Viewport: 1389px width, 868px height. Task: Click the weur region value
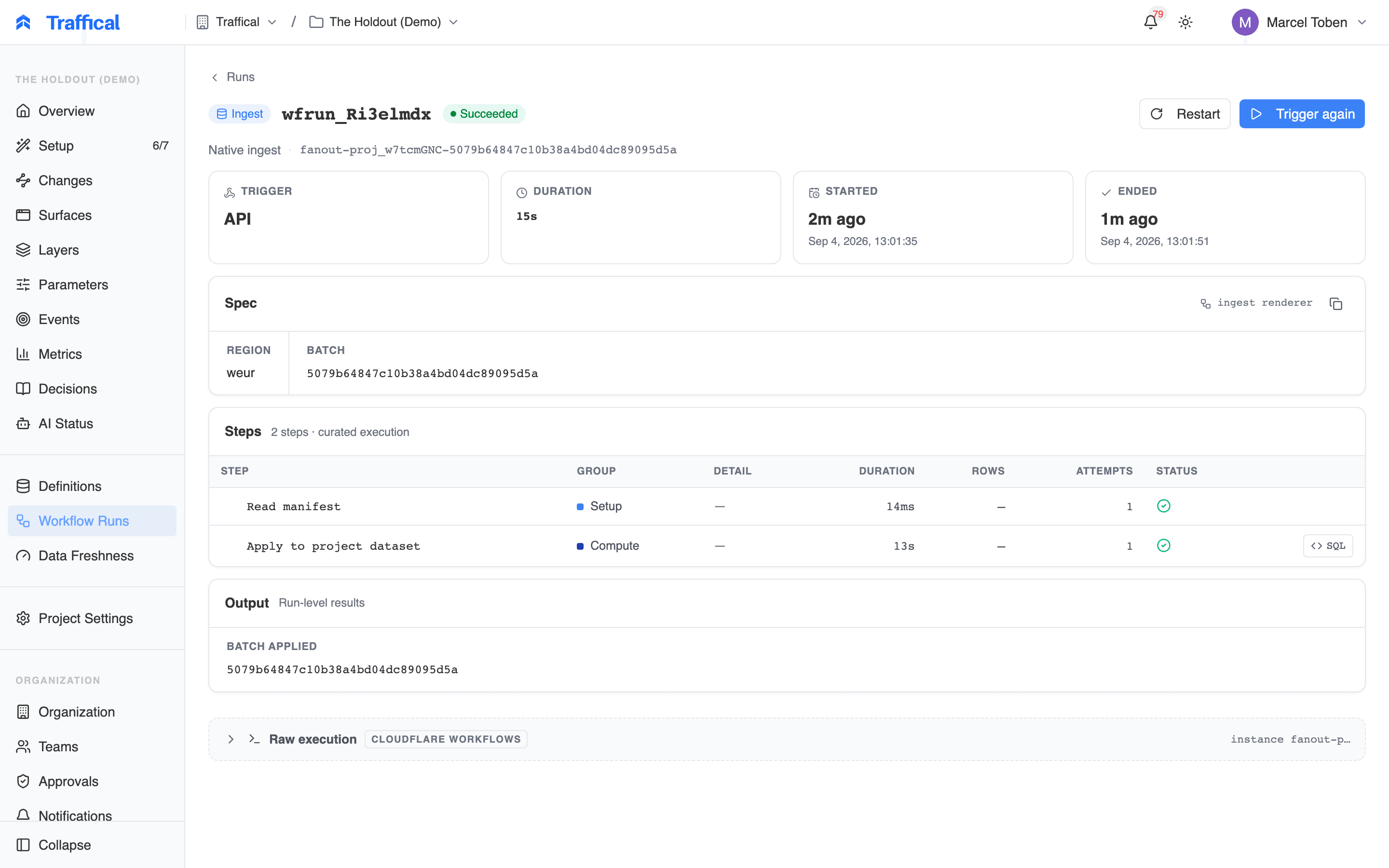tap(241, 373)
